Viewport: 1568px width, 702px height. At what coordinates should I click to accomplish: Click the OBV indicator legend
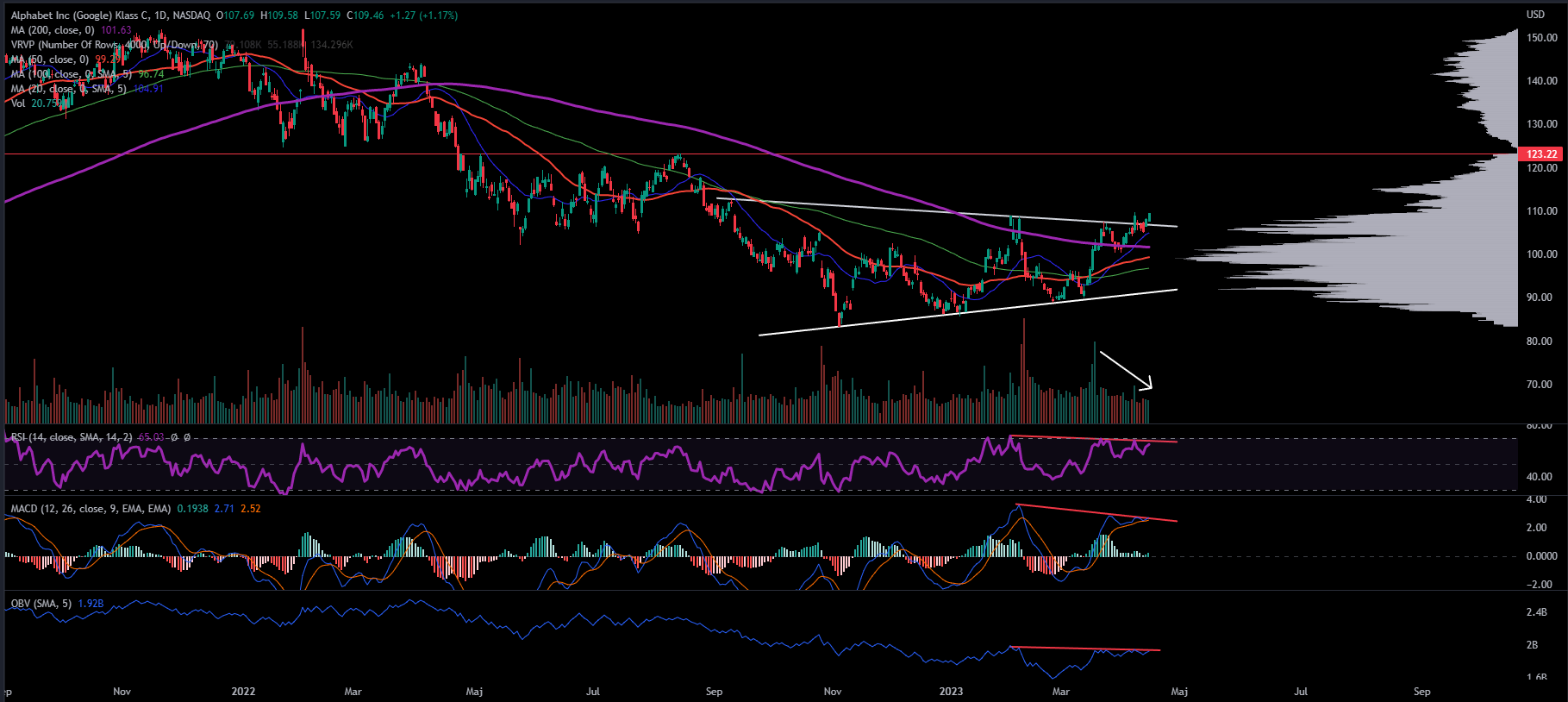coord(41,604)
